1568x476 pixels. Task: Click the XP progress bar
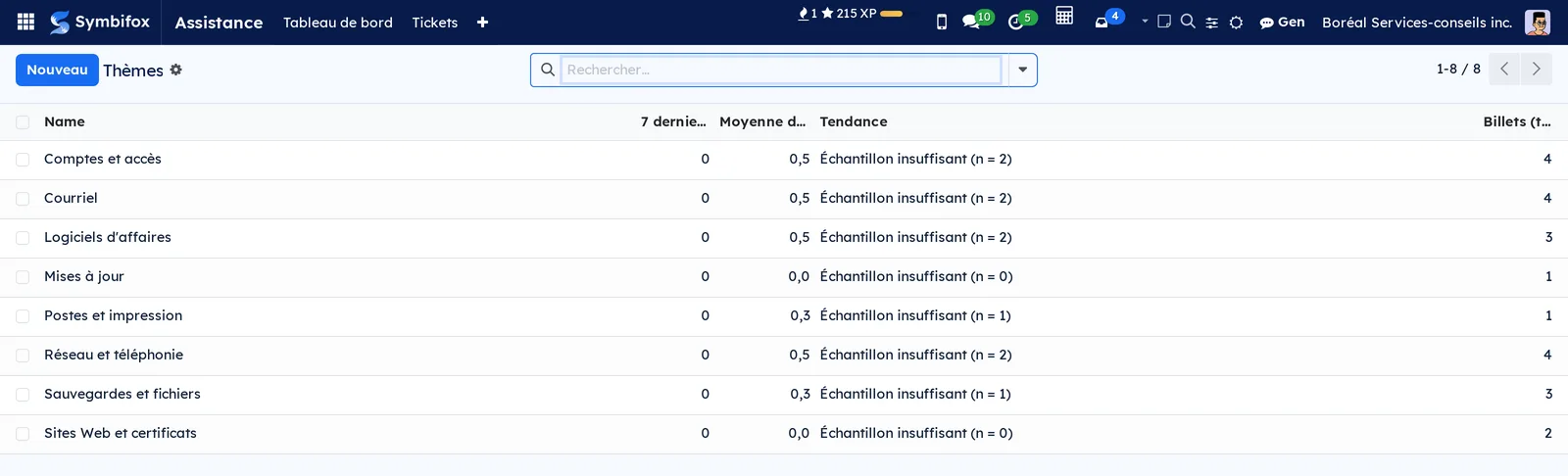891,14
